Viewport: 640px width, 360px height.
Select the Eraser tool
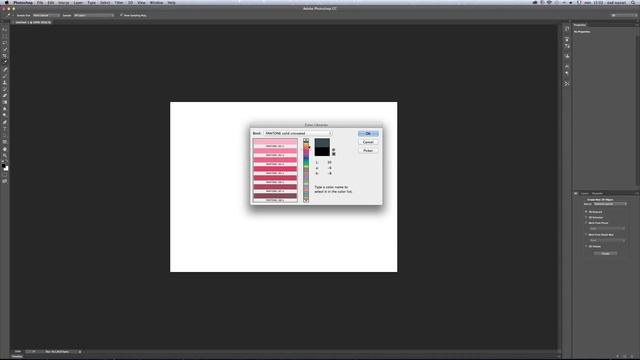pyautogui.click(x=5, y=96)
